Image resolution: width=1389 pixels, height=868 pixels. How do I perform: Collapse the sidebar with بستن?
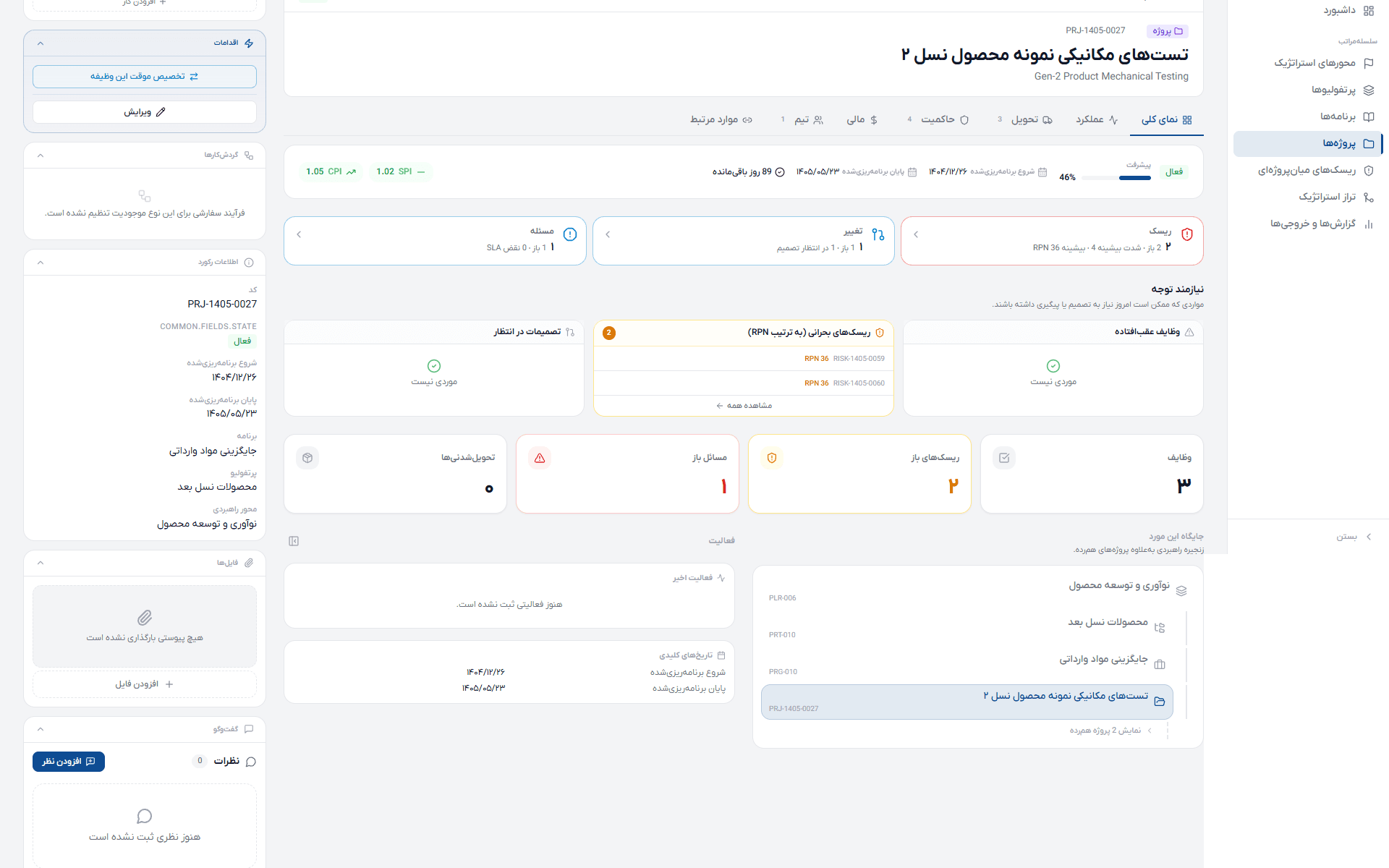(1354, 537)
